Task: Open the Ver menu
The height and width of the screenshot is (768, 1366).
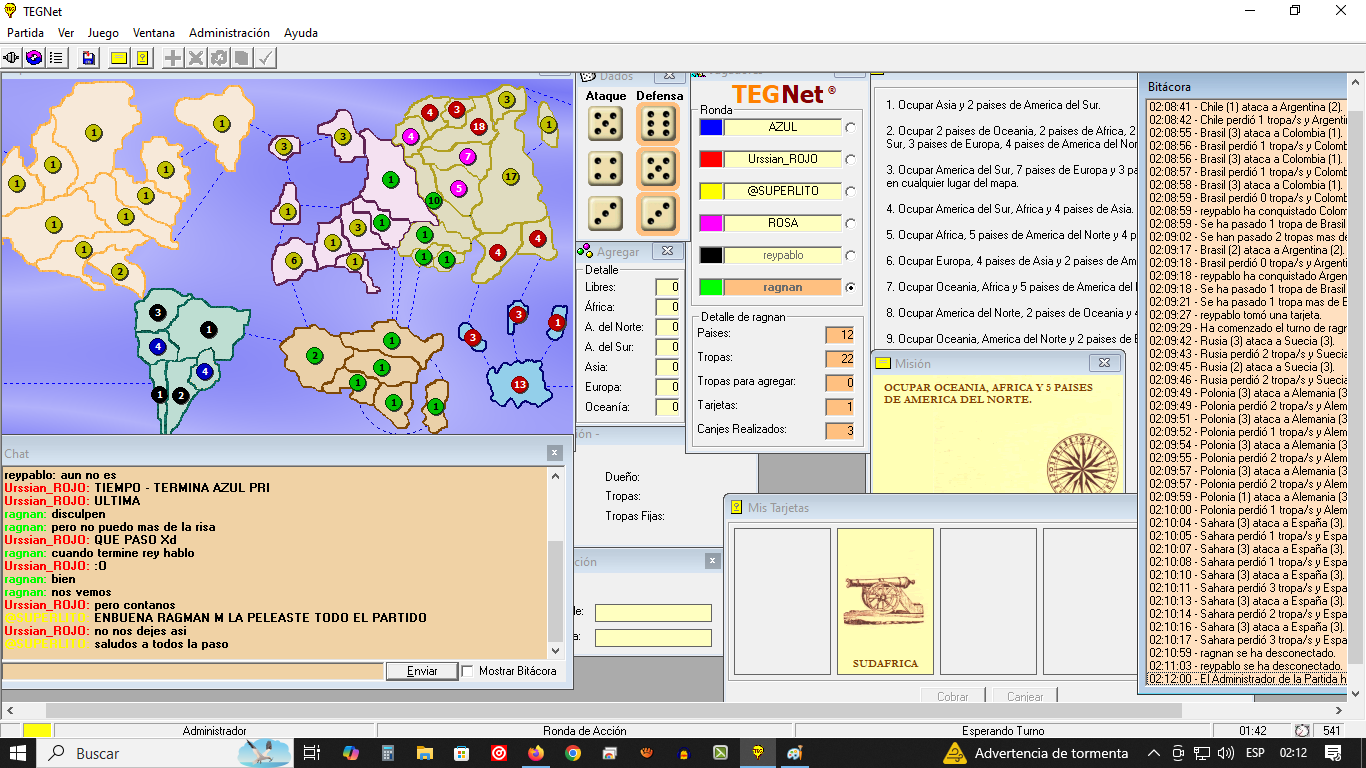Action: point(66,32)
